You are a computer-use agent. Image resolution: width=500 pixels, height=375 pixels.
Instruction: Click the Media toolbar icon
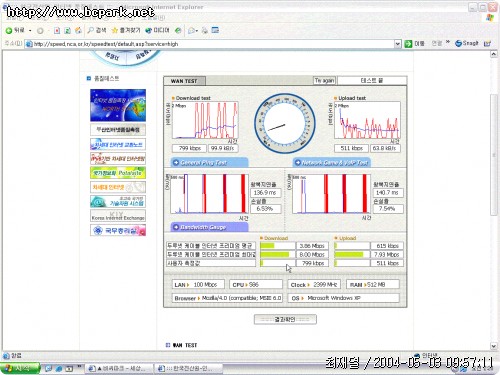149,31
